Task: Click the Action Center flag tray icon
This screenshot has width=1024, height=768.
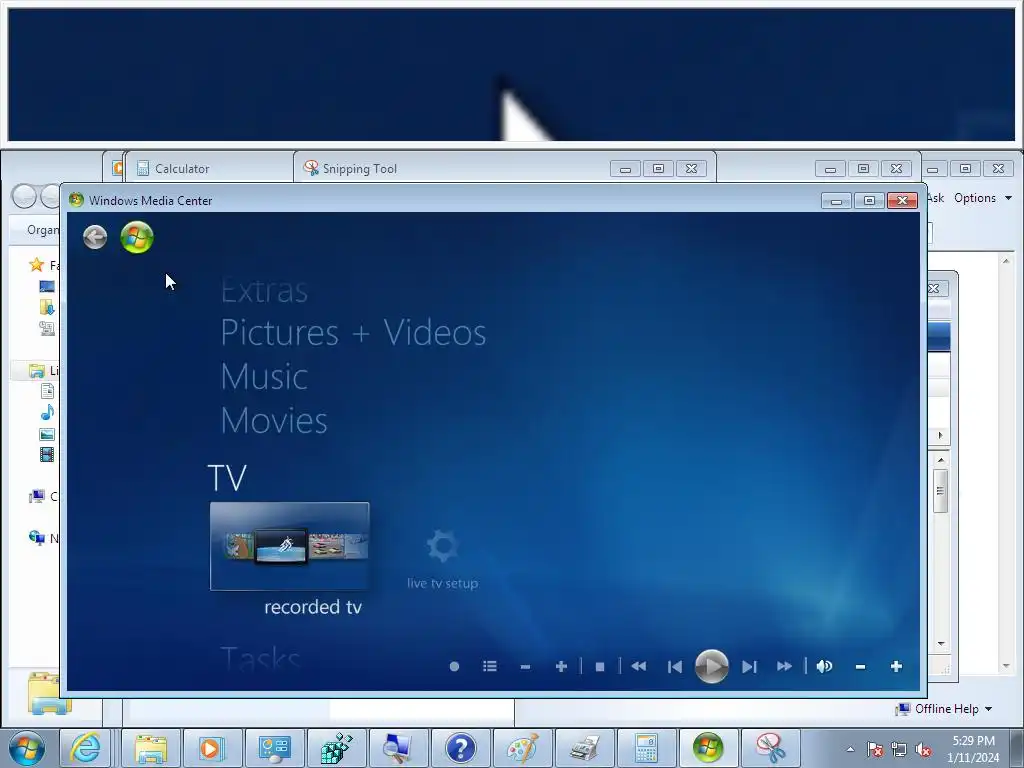Action: [875, 749]
